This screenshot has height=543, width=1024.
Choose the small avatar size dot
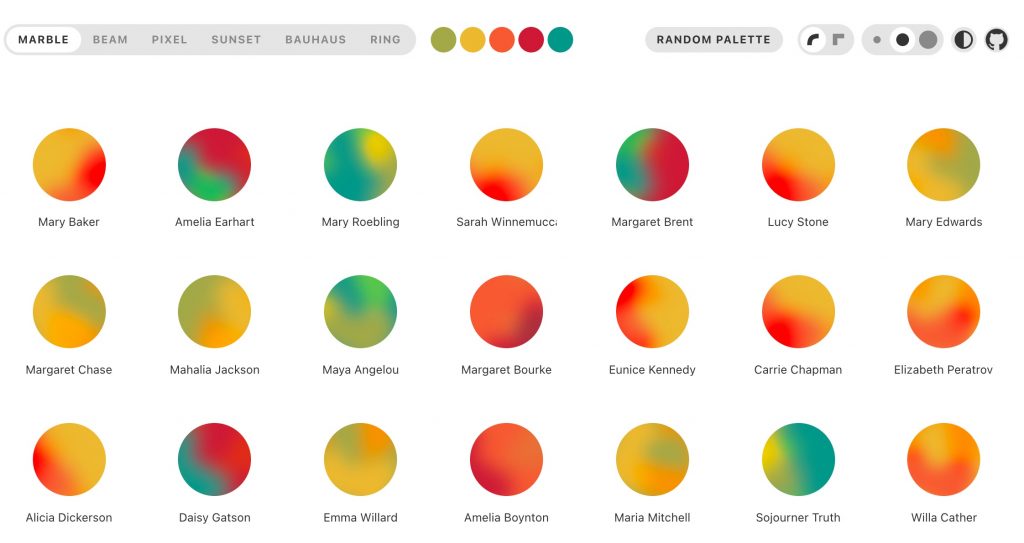pos(877,40)
